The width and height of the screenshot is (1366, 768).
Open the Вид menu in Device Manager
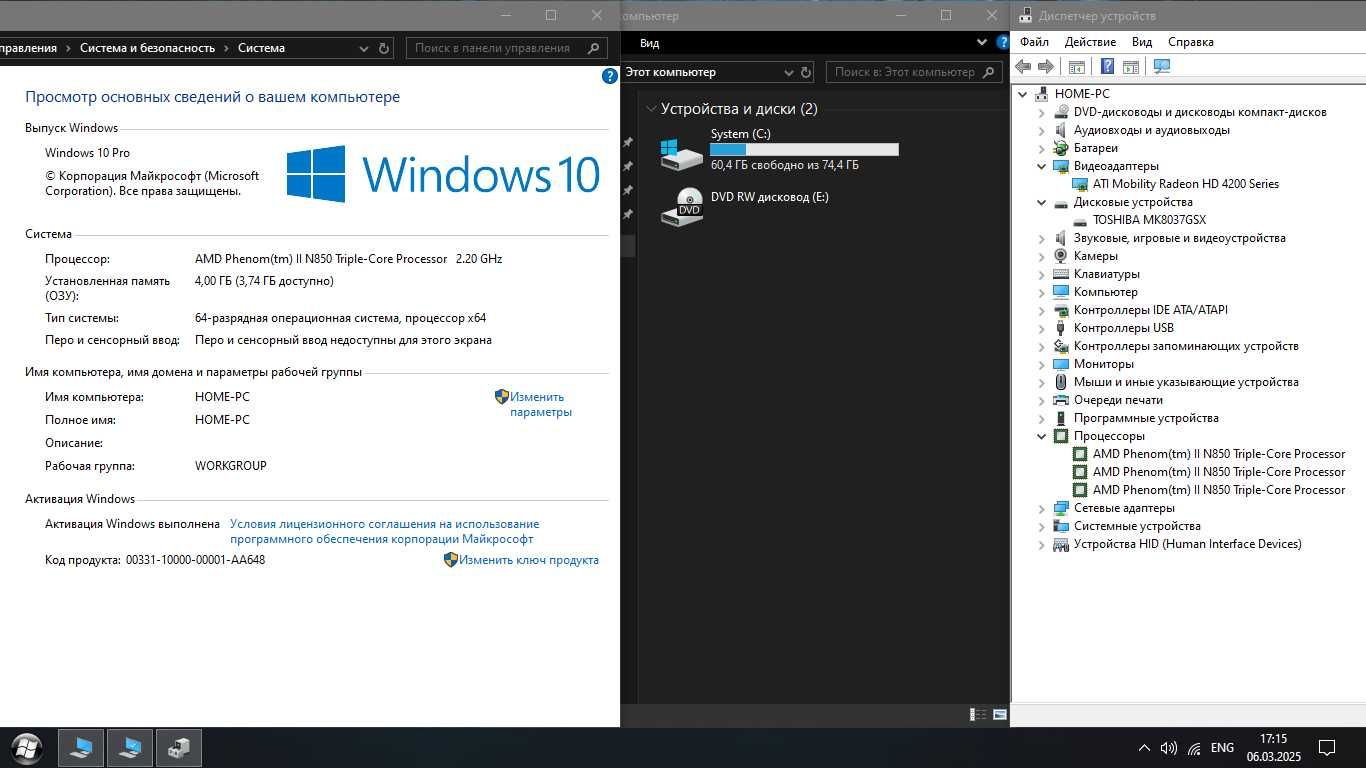[x=1142, y=42]
